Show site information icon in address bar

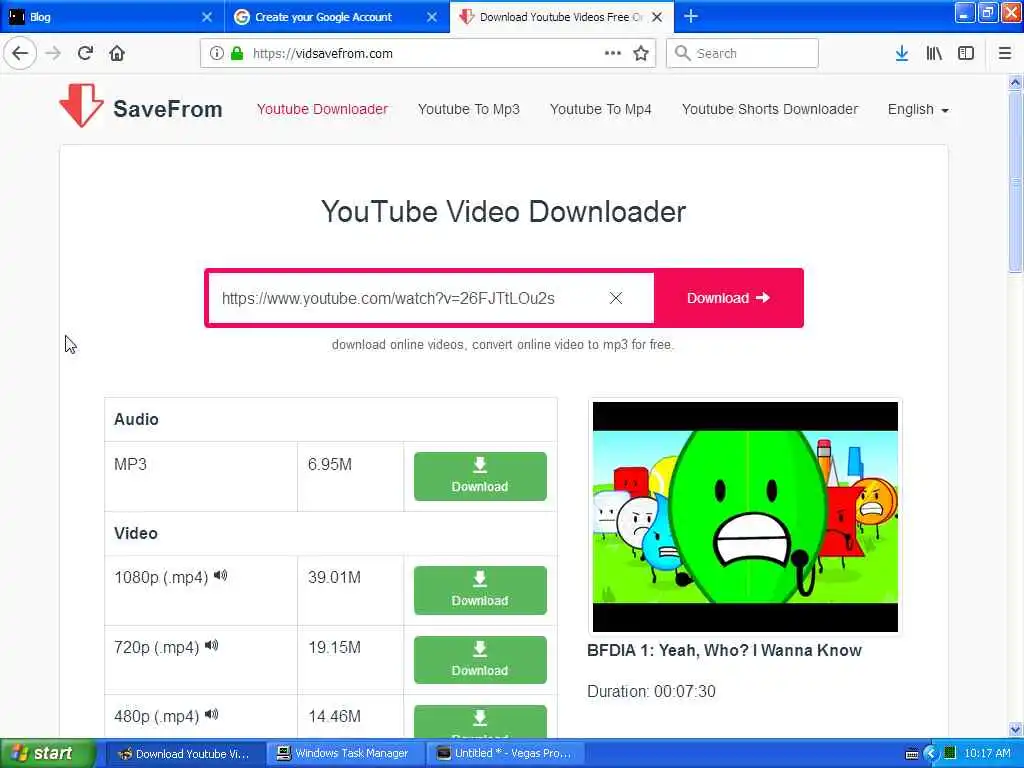[216, 54]
